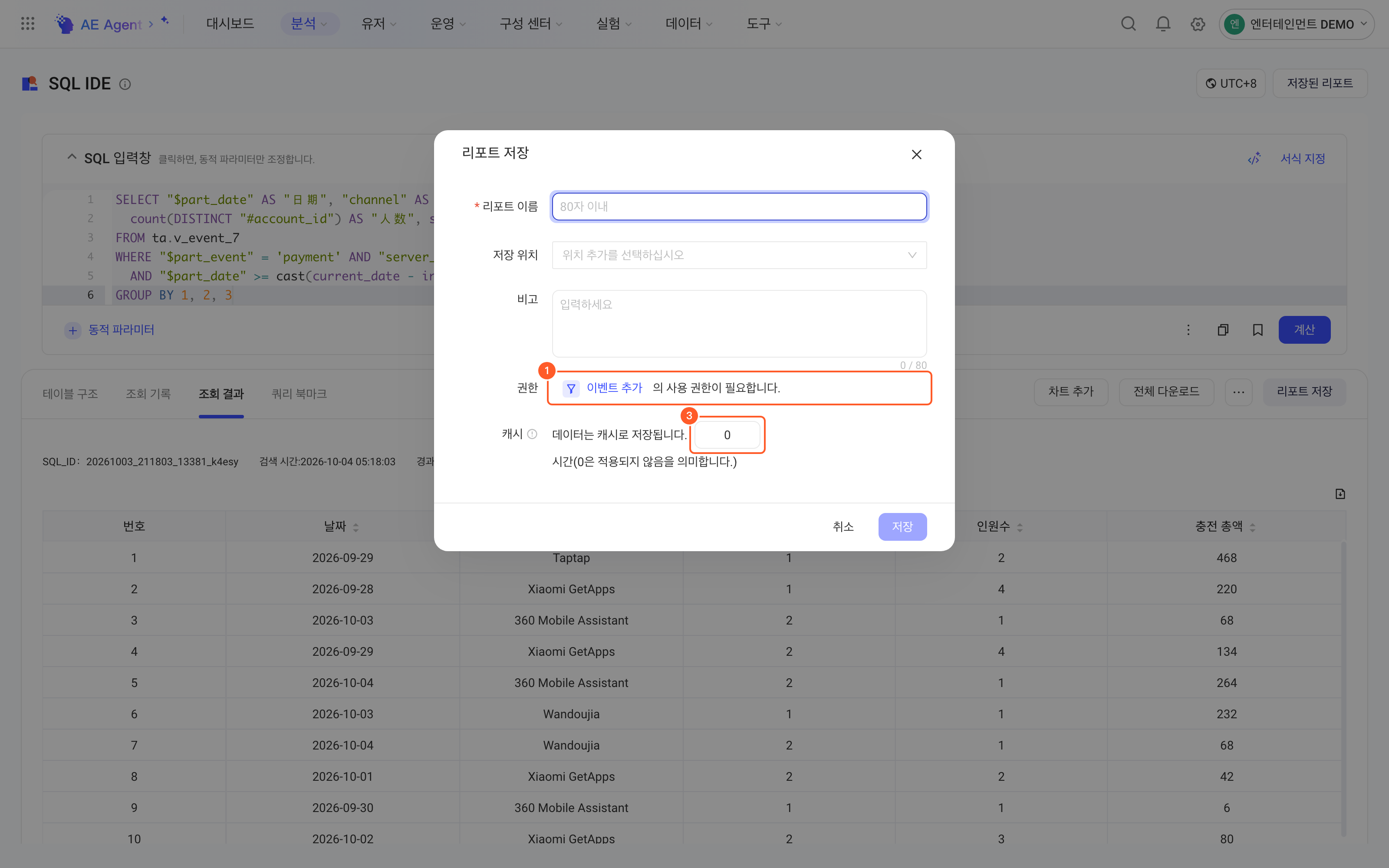Sort by the 날짜 column sort arrows
The width and height of the screenshot is (1389, 868).
point(356,527)
